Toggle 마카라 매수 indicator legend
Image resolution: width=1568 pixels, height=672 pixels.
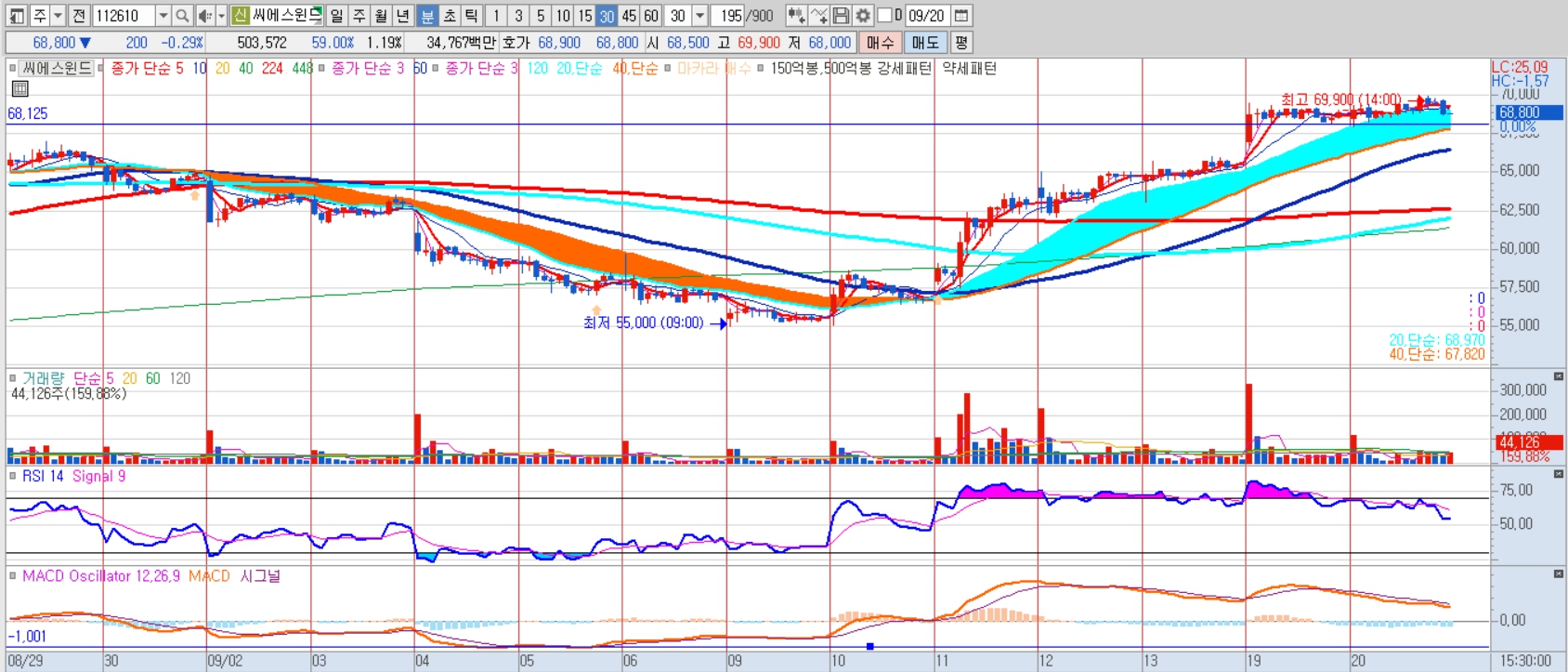coord(713,68)
